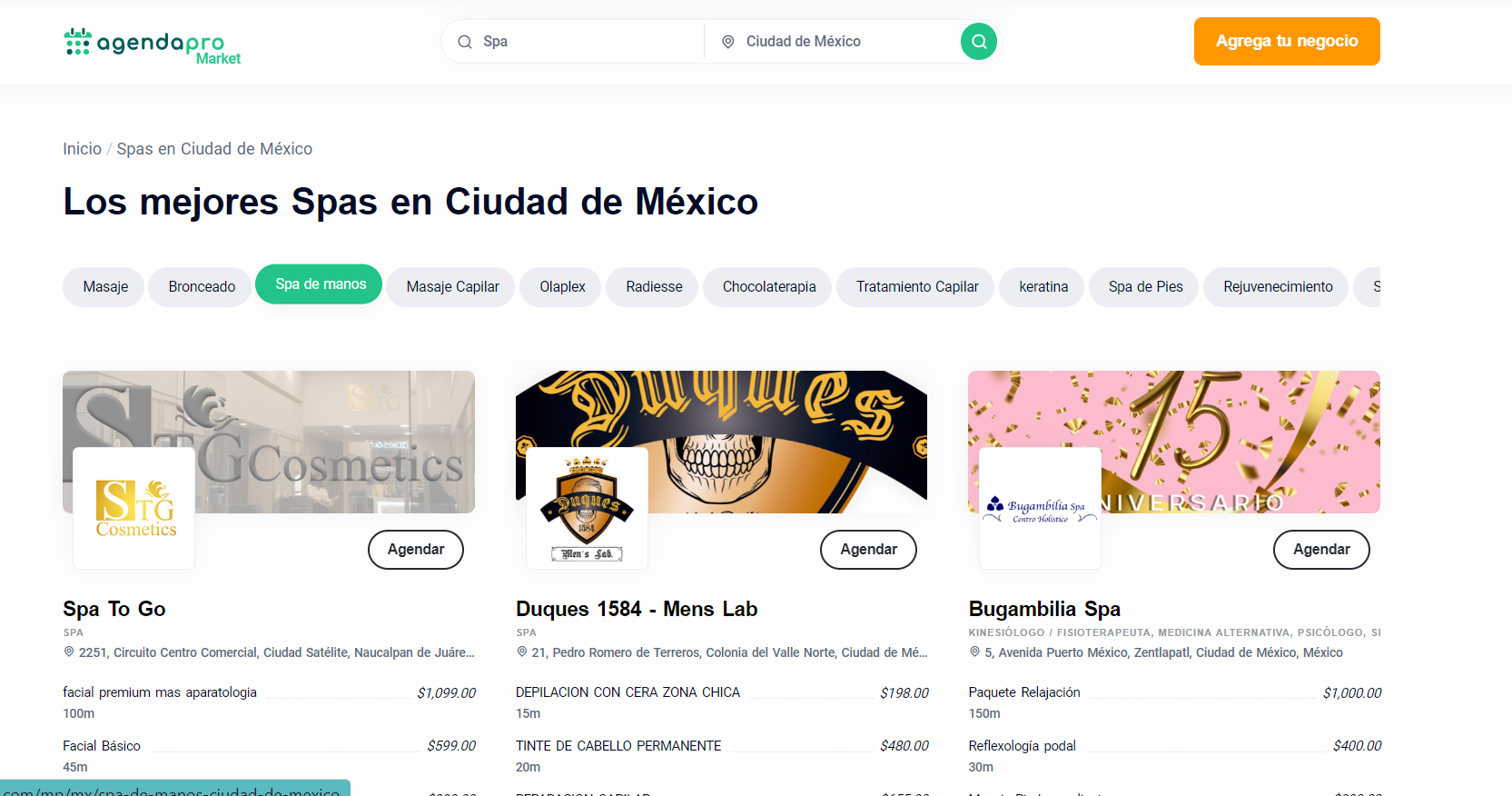Go to Inicio breadcrumb link
This screenshot has height=796, width=1512.
pyautogui.click(x=82, y=149)
